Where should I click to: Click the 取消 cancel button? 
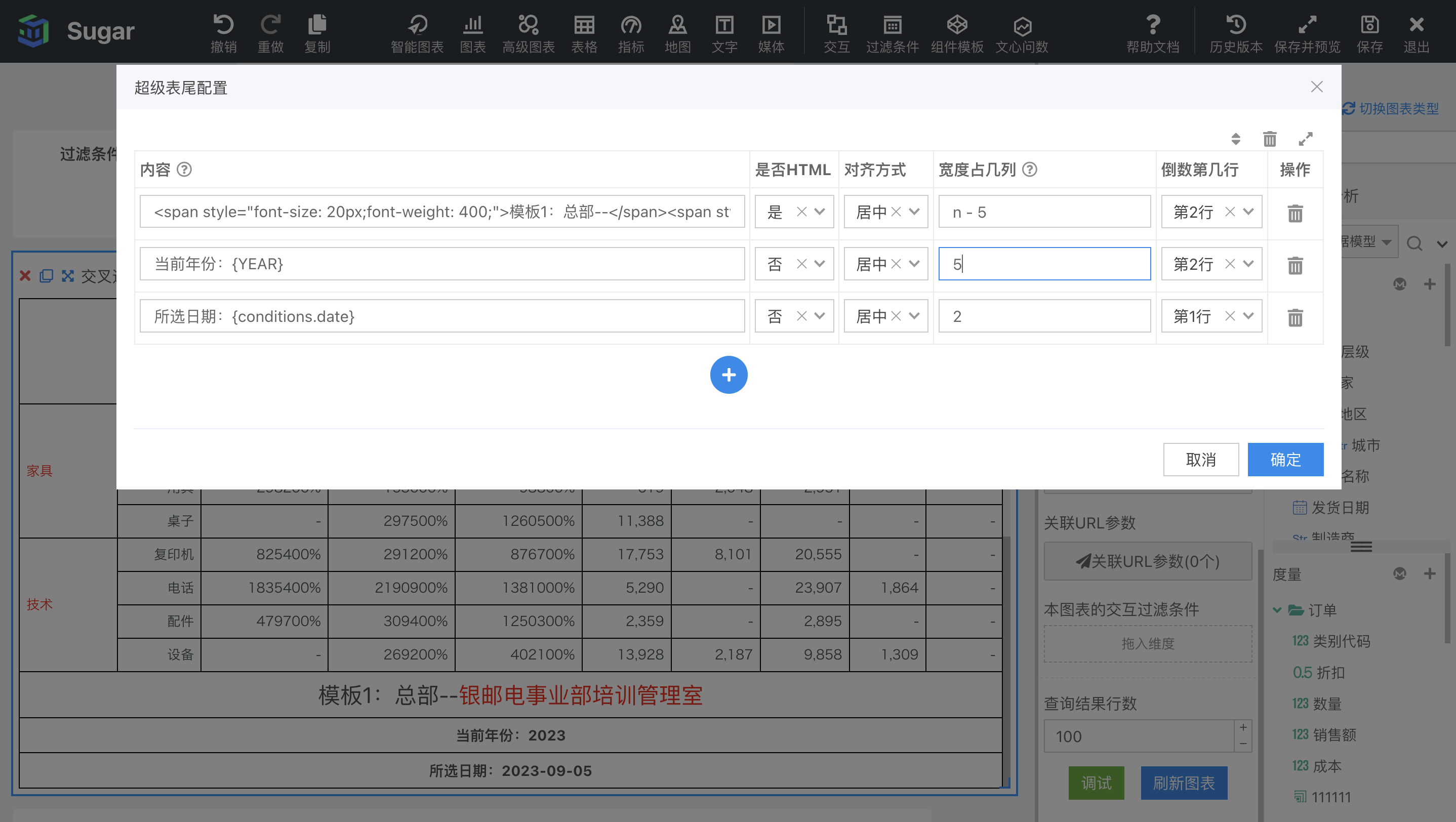[x=1201, y=459]
